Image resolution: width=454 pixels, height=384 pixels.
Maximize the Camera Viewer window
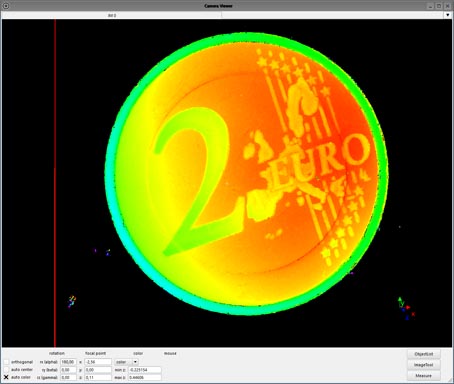pyautogui.click(x=439, y=6)
